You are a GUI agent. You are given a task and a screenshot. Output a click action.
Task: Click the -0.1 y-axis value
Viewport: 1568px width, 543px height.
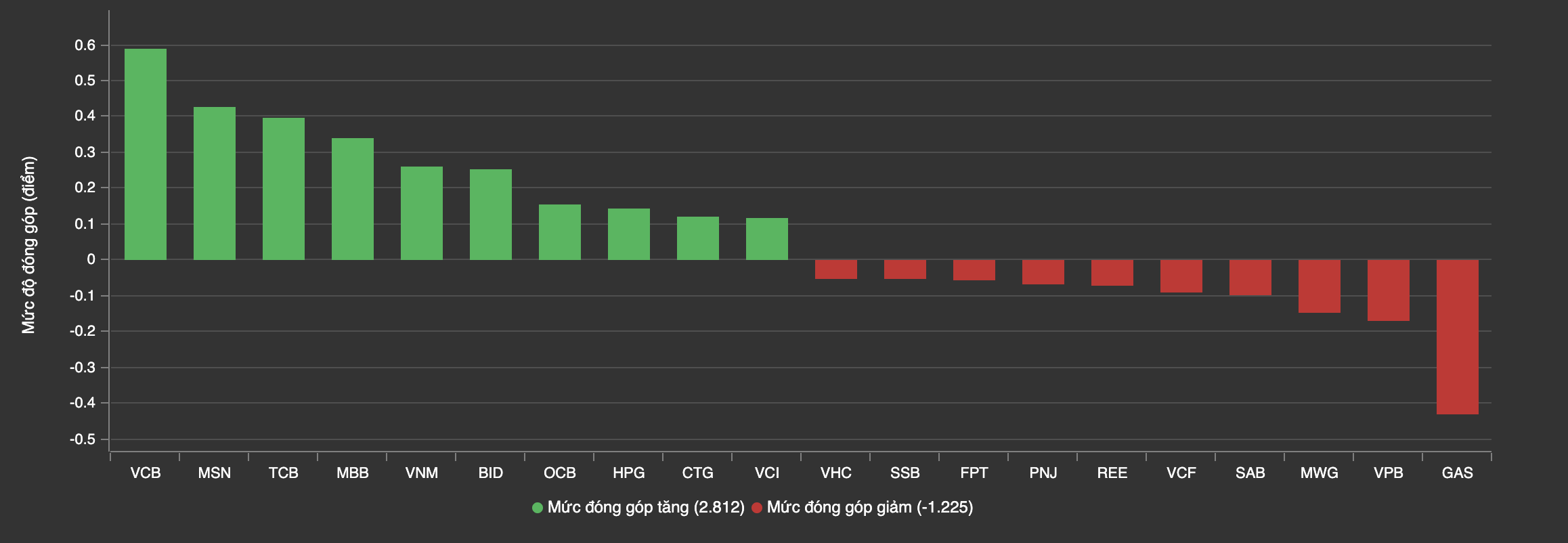tap(83, 296)
